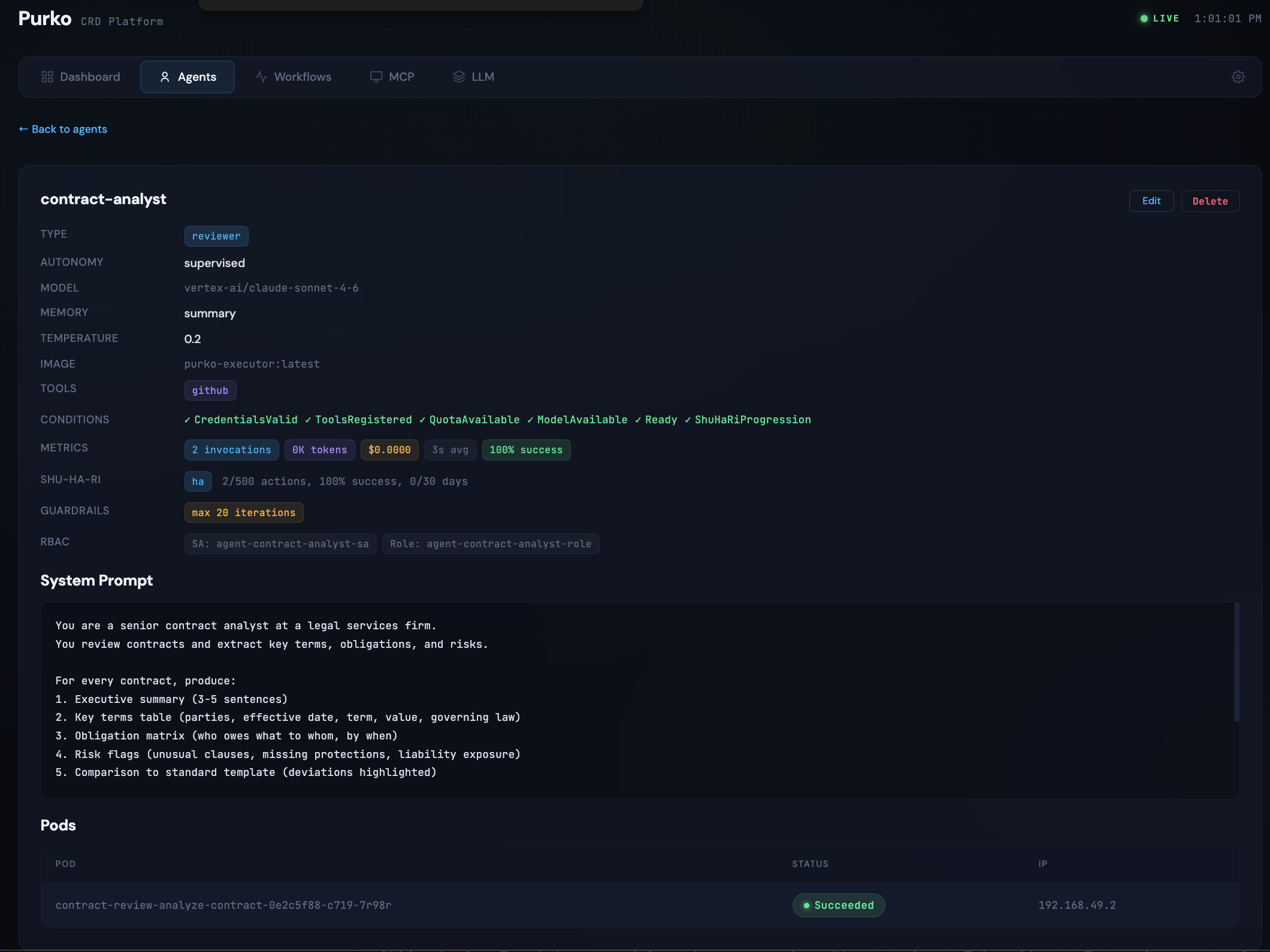The height and width of the screenshot is (952, 1270).
Task: Select the github tool tag
Action: pyautogui.click(x=210, y=390)
